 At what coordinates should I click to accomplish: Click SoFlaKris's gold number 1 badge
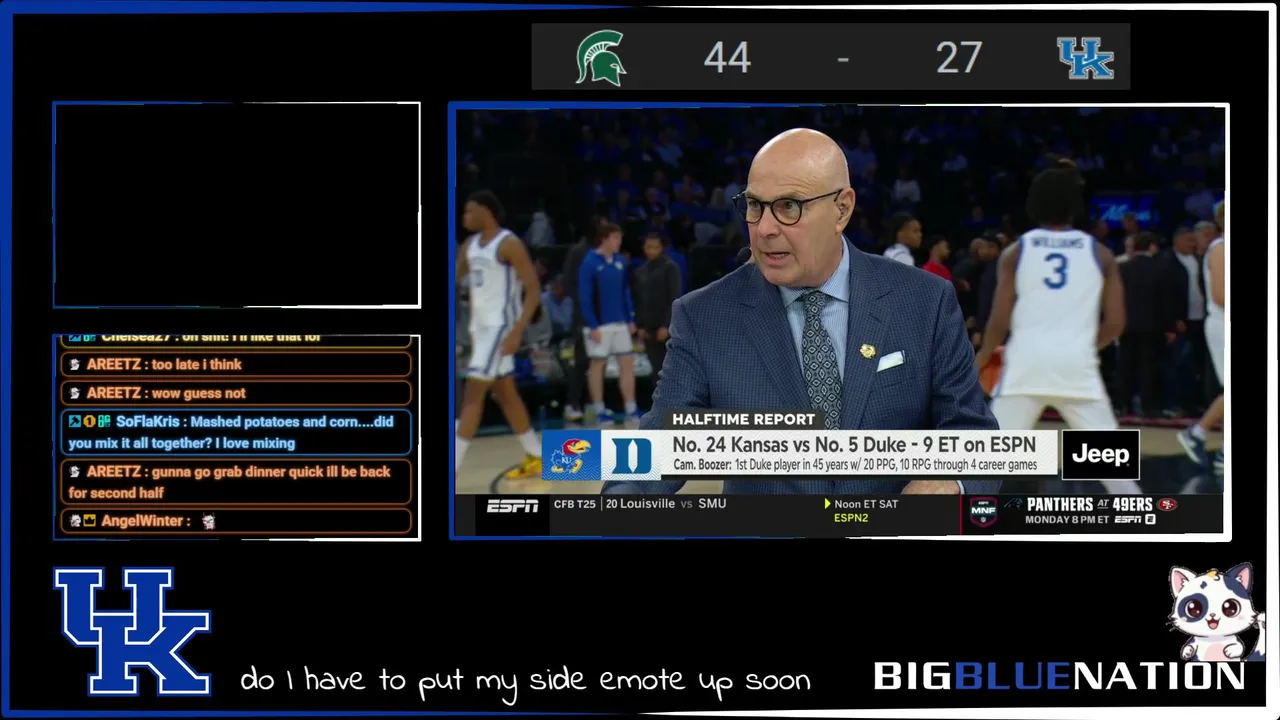tap(89, 422)
